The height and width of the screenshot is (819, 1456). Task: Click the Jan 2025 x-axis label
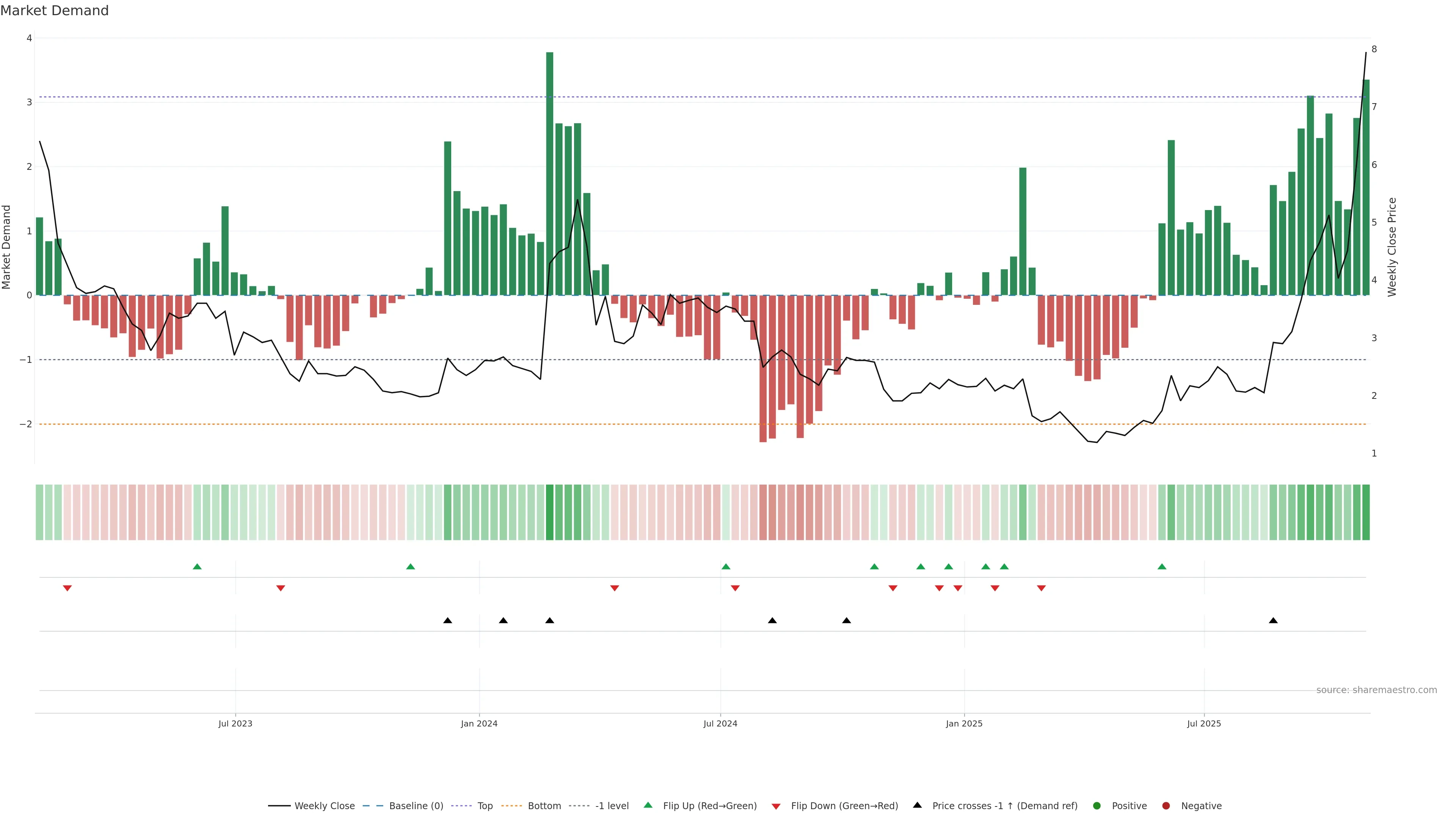[x=964, y=723]
